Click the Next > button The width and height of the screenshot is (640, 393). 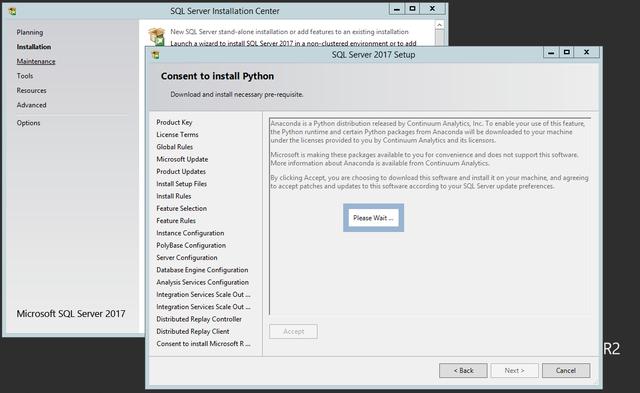point(514,371)
